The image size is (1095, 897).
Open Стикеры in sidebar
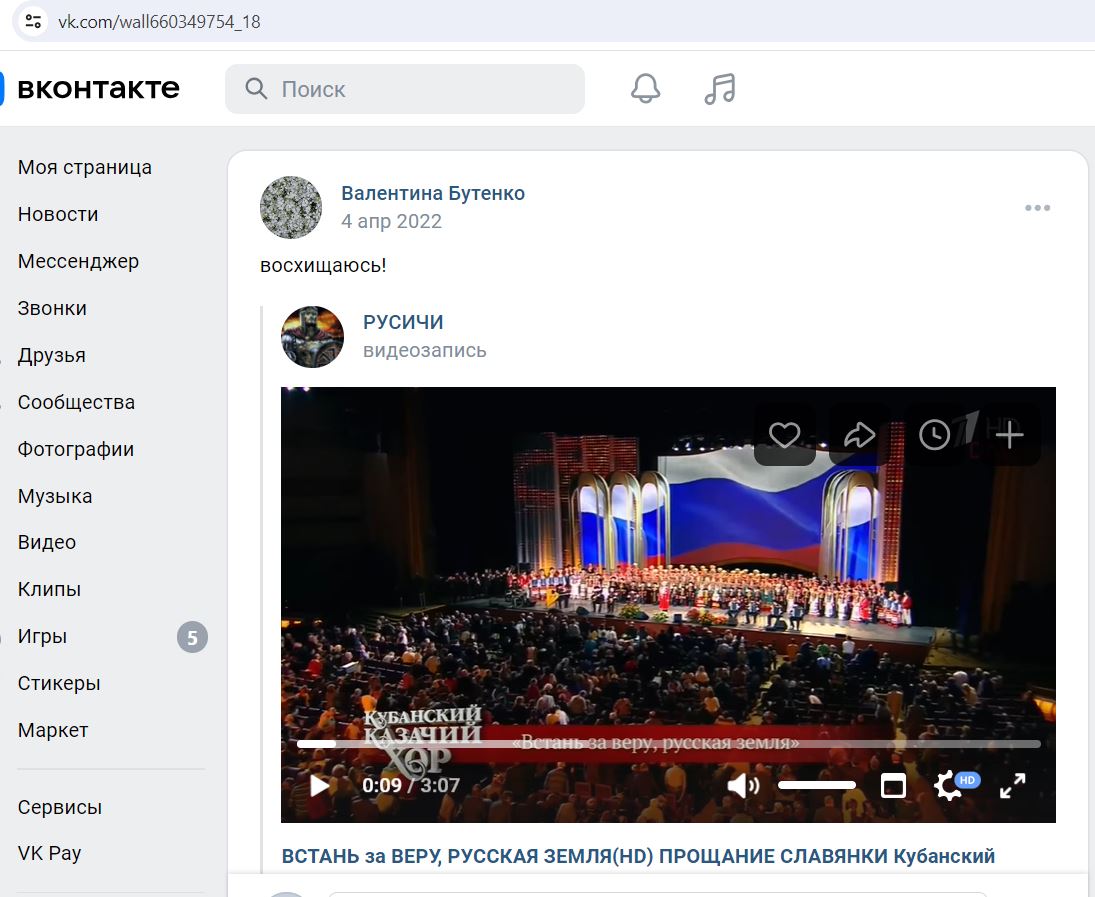pyautogui.click(x=59, y=683)
